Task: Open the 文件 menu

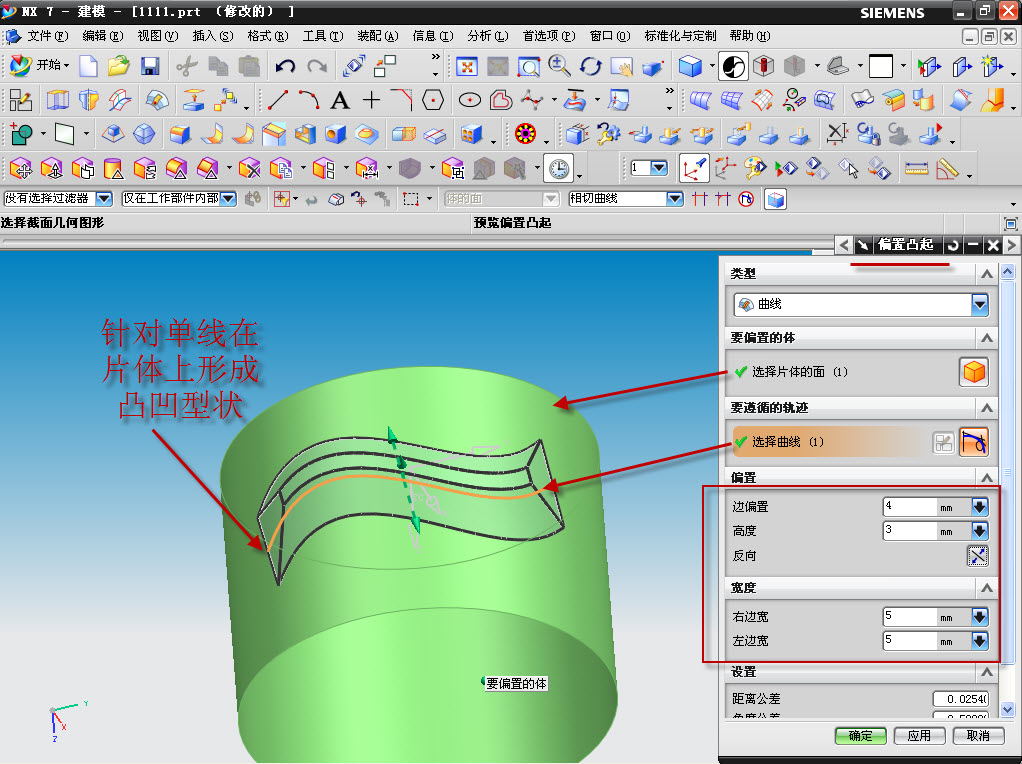Action: point(47,36)
